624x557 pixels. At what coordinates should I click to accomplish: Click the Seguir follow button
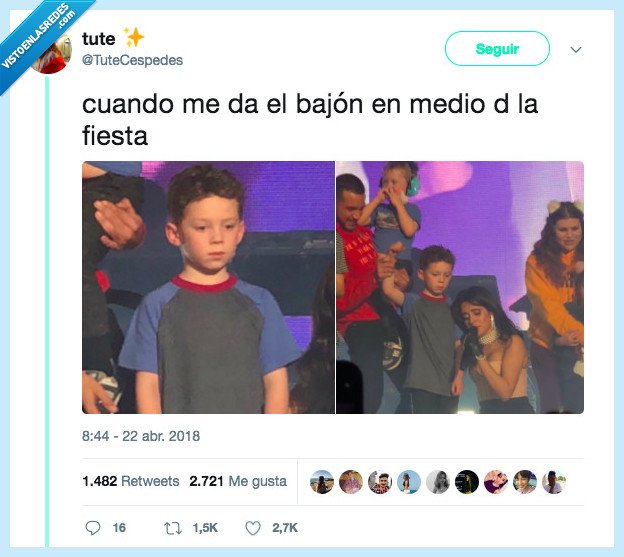pos(497,49)
